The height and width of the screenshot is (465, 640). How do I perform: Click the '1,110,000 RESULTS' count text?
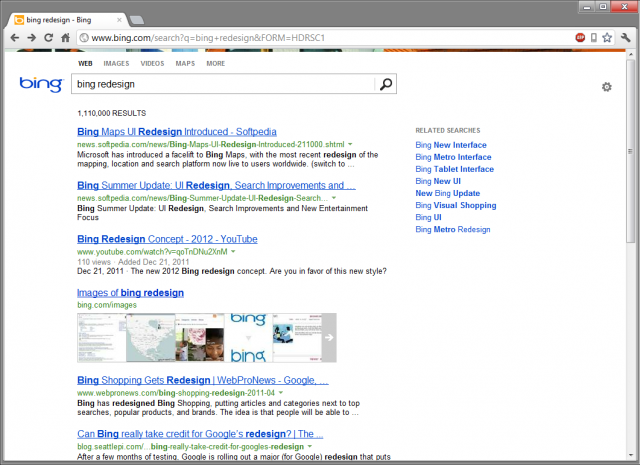111,113
